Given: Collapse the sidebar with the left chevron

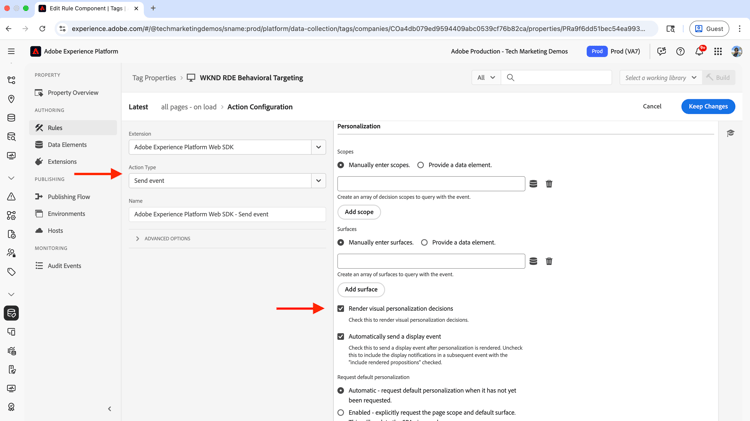Looking at the screenshot, I should (x=110, y=409).
